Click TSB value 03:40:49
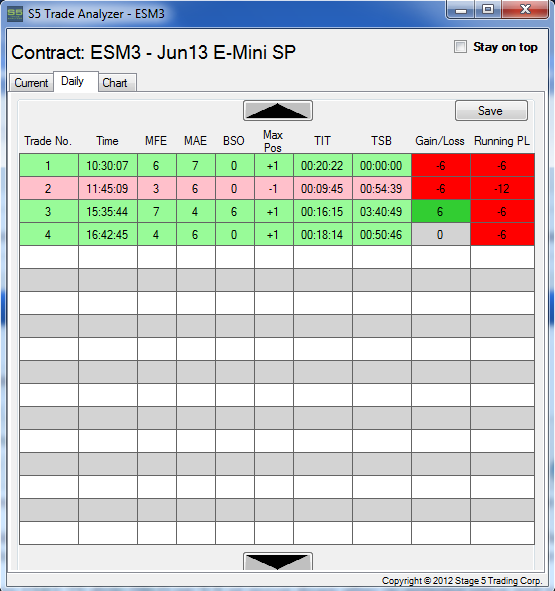555x591 pixels. coord(382,211)
